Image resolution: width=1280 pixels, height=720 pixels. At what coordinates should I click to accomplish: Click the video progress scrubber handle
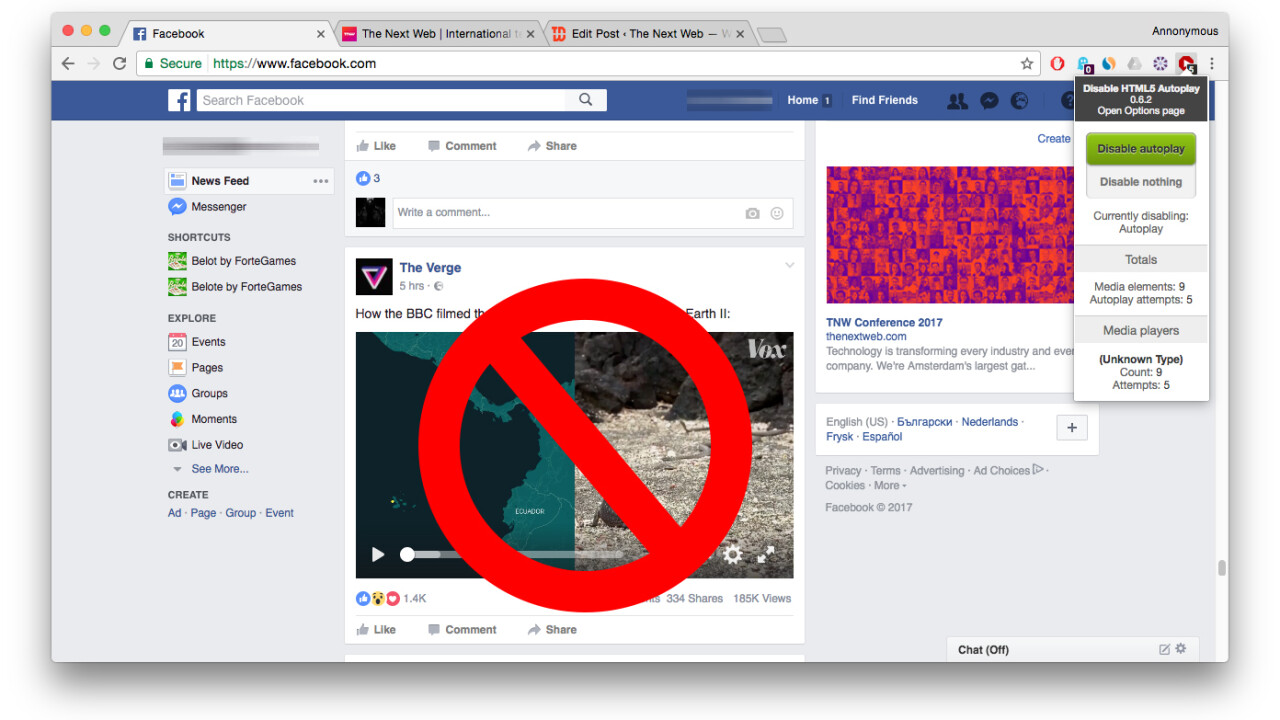[407, 554]
